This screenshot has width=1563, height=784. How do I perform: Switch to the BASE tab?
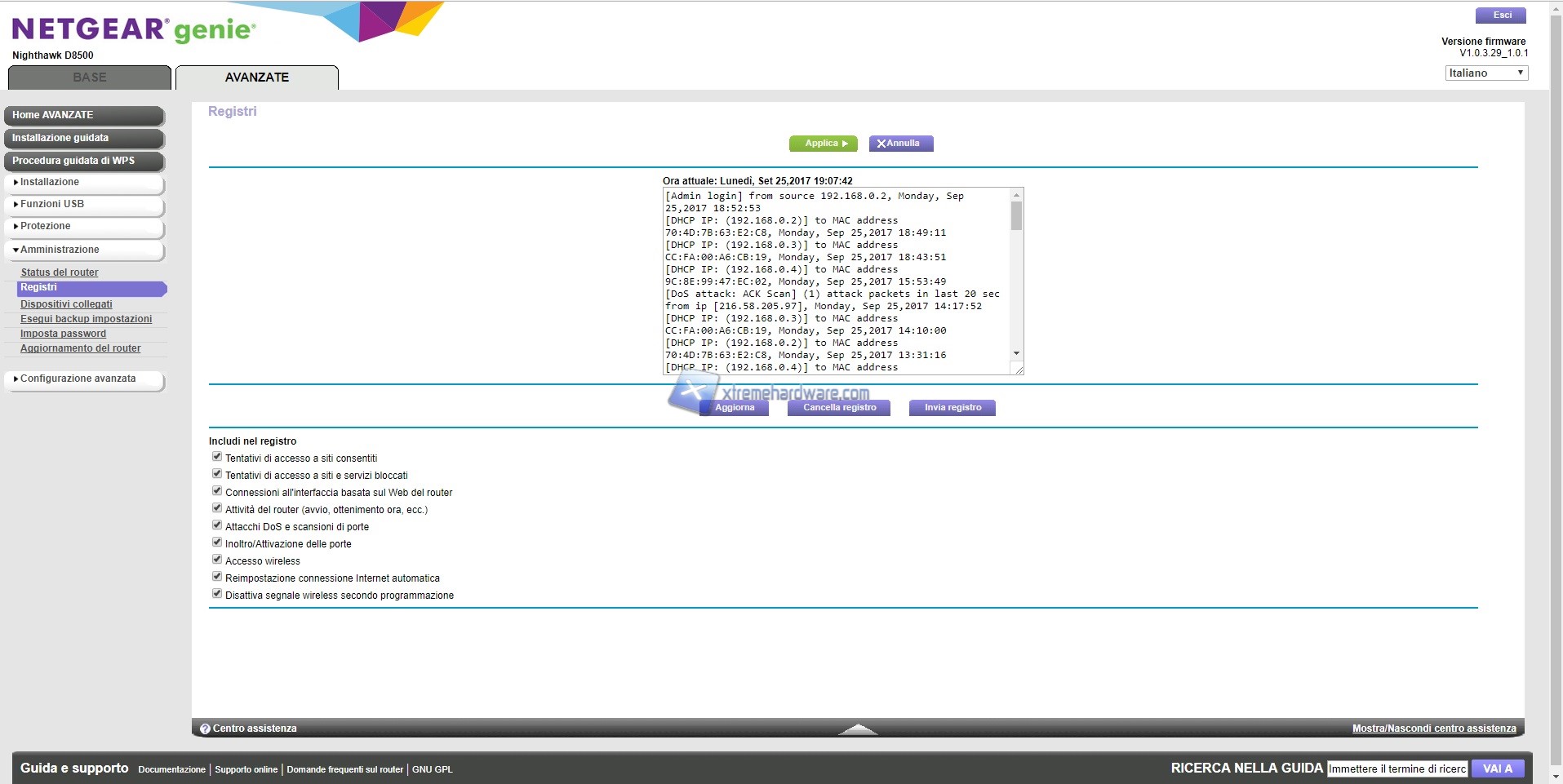pos(90,78)
